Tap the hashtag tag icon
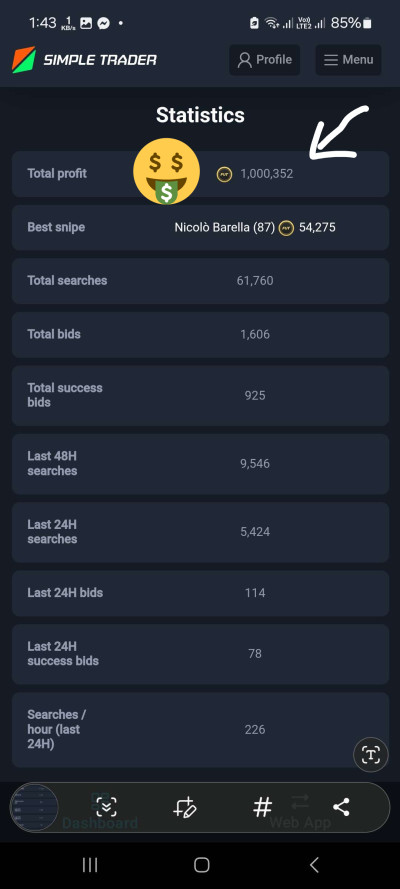Viewport: 400px width, 889px height. click(x=262, y=807)
